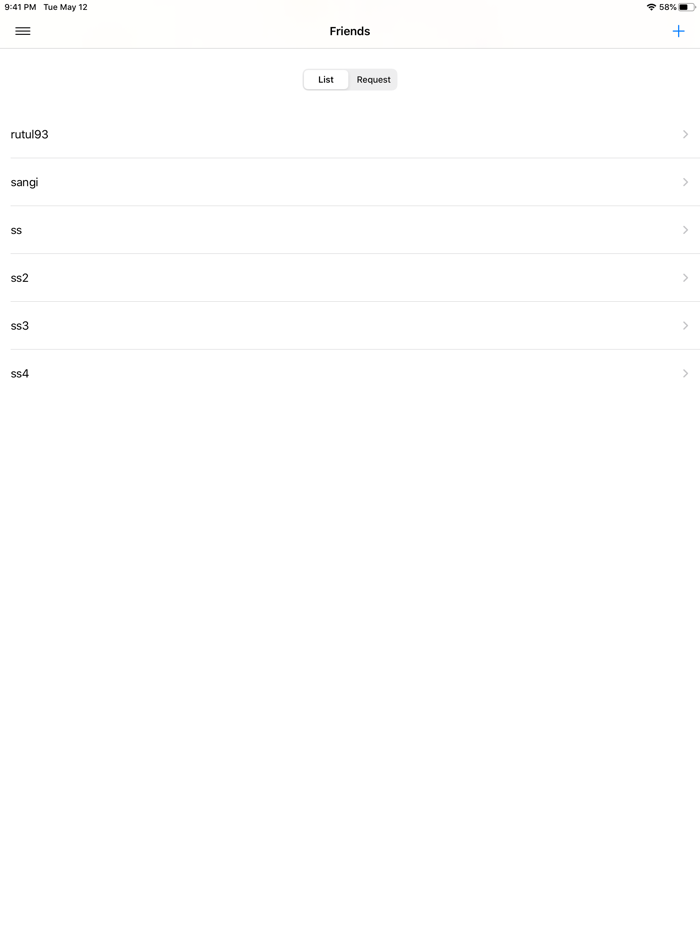Open the hamburger side menu
Screen dimensions: 700x934
click(23, 31)
